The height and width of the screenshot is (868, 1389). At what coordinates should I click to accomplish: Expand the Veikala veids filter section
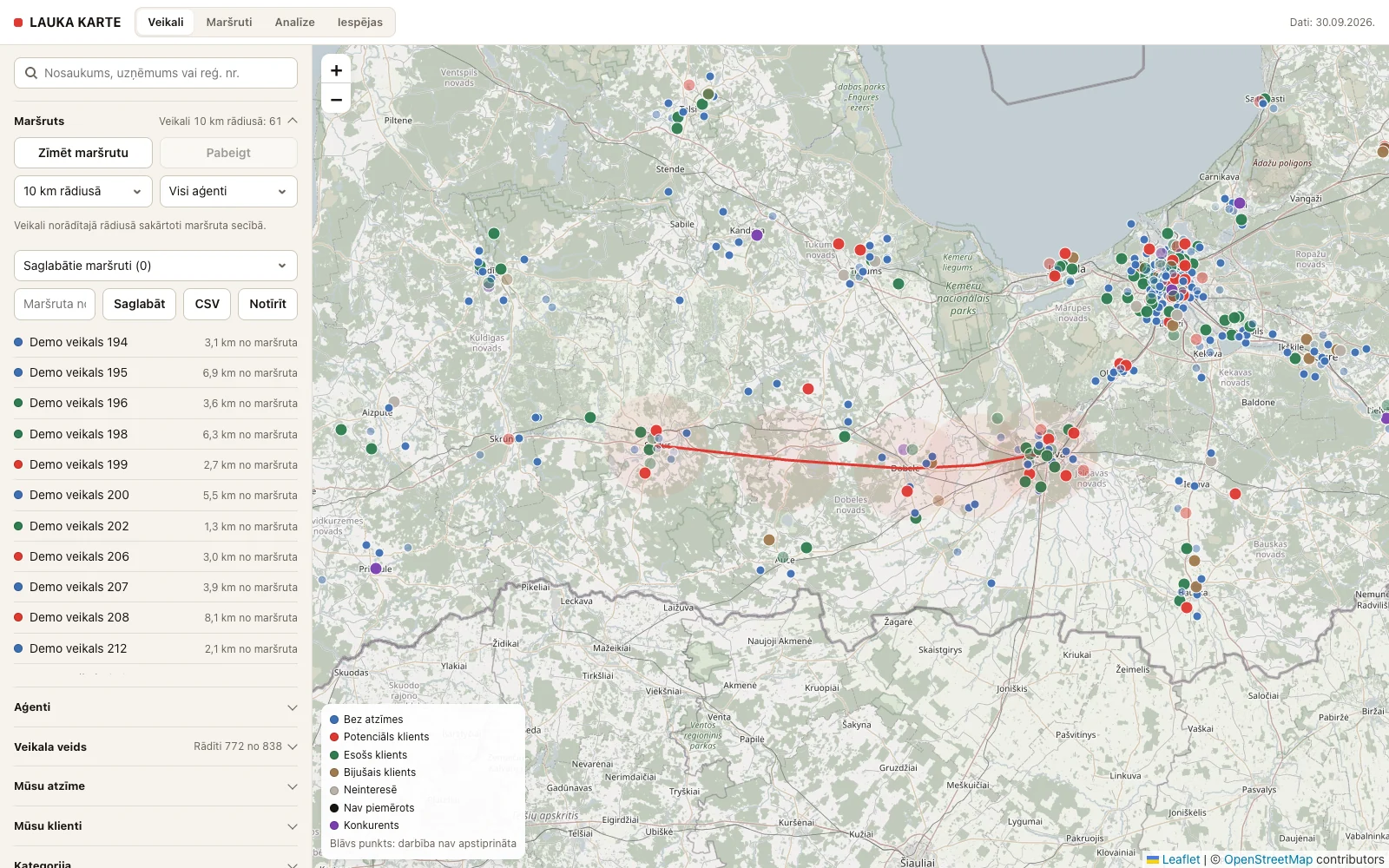[x=155, y=746]
